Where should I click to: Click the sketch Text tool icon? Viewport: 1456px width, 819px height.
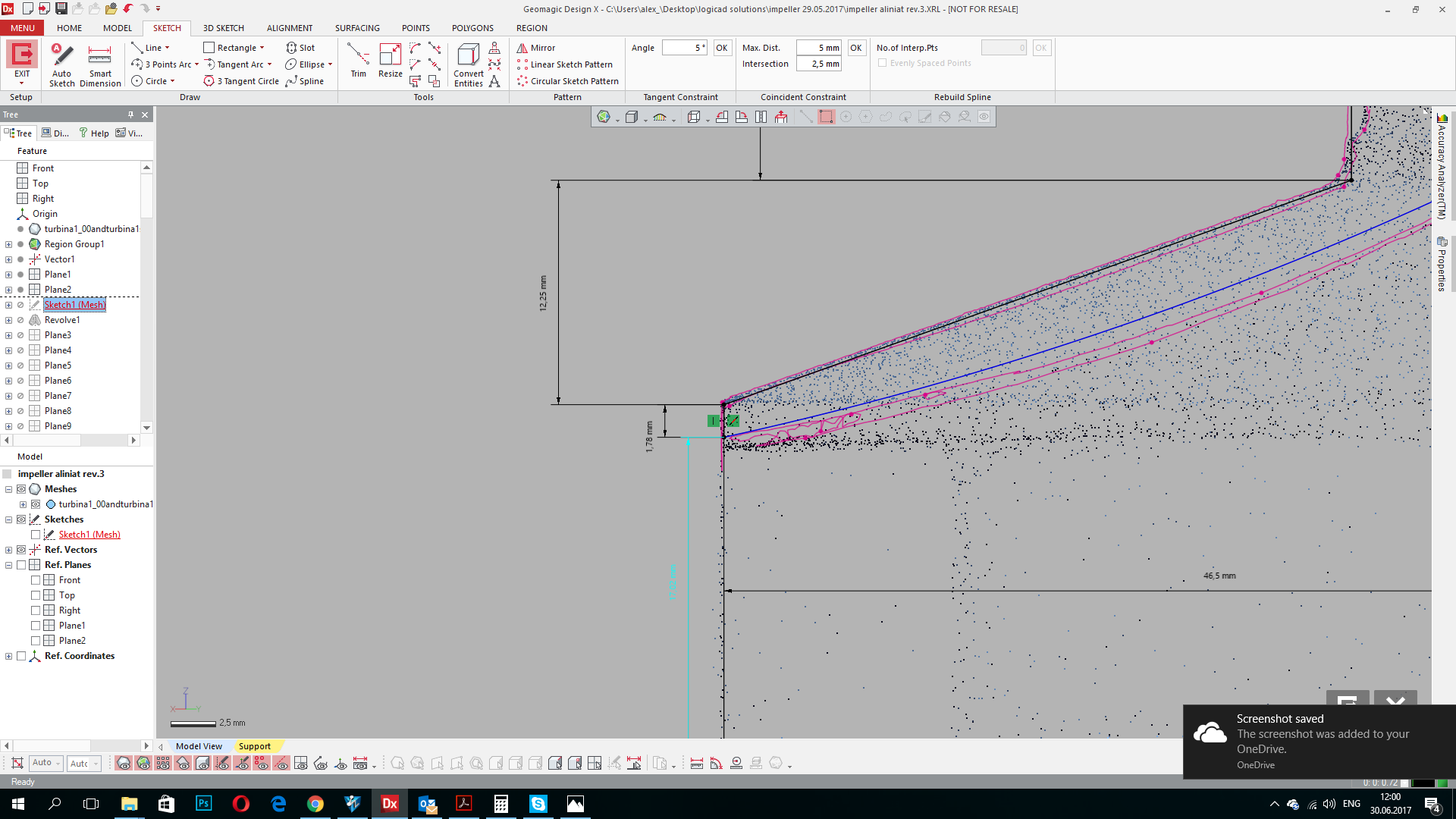click(x=494, y=81)
